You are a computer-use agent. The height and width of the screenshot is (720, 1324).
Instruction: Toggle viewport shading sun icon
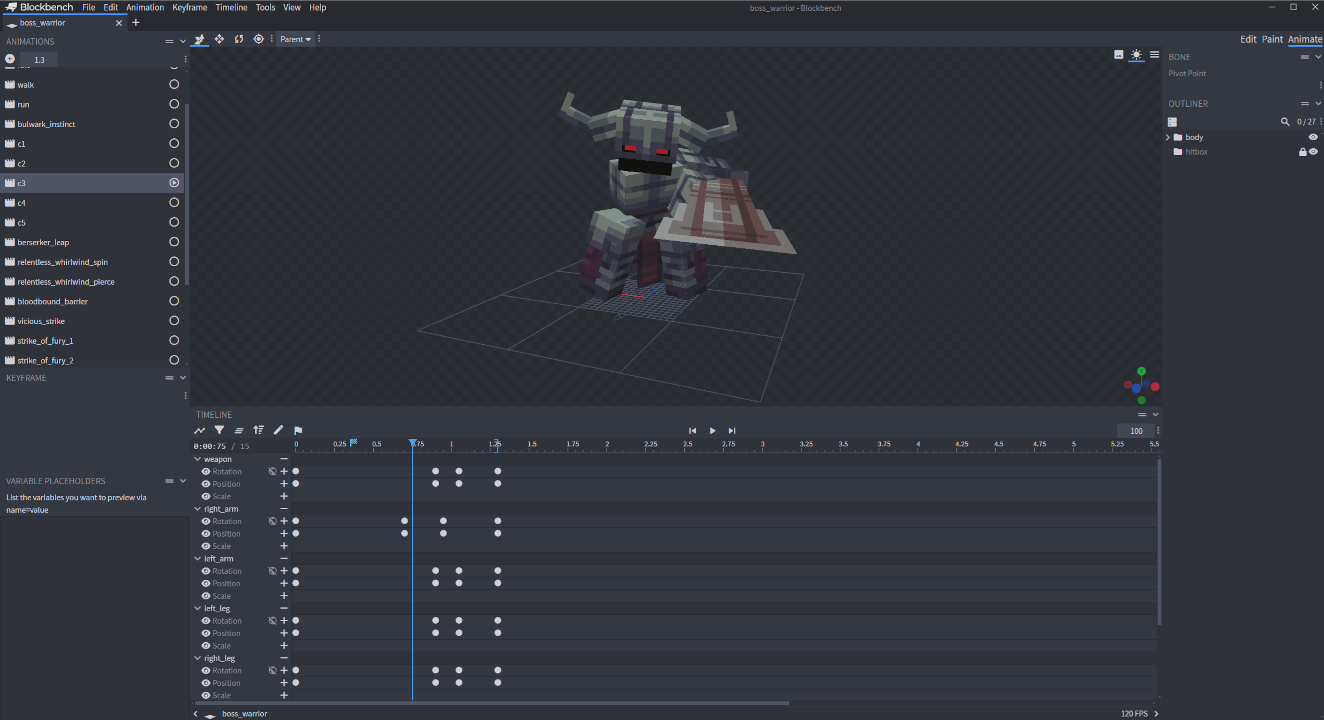pos(1136,55)
